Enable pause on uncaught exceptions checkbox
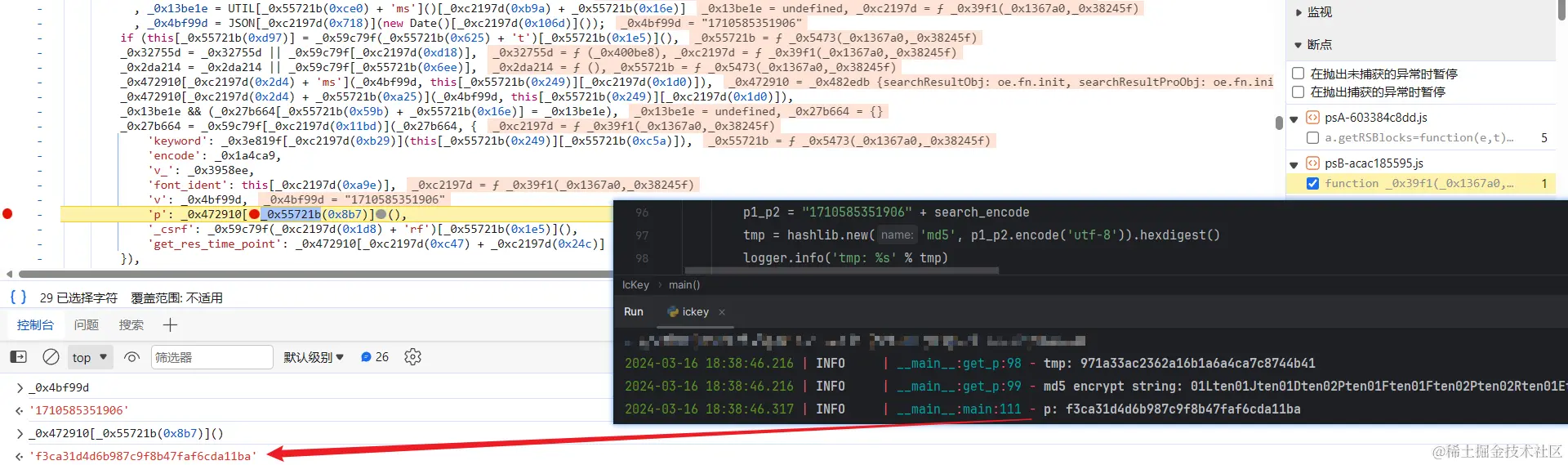Image resolution: width=1568 pixels, height=465 pixels. click(1298, 74)
